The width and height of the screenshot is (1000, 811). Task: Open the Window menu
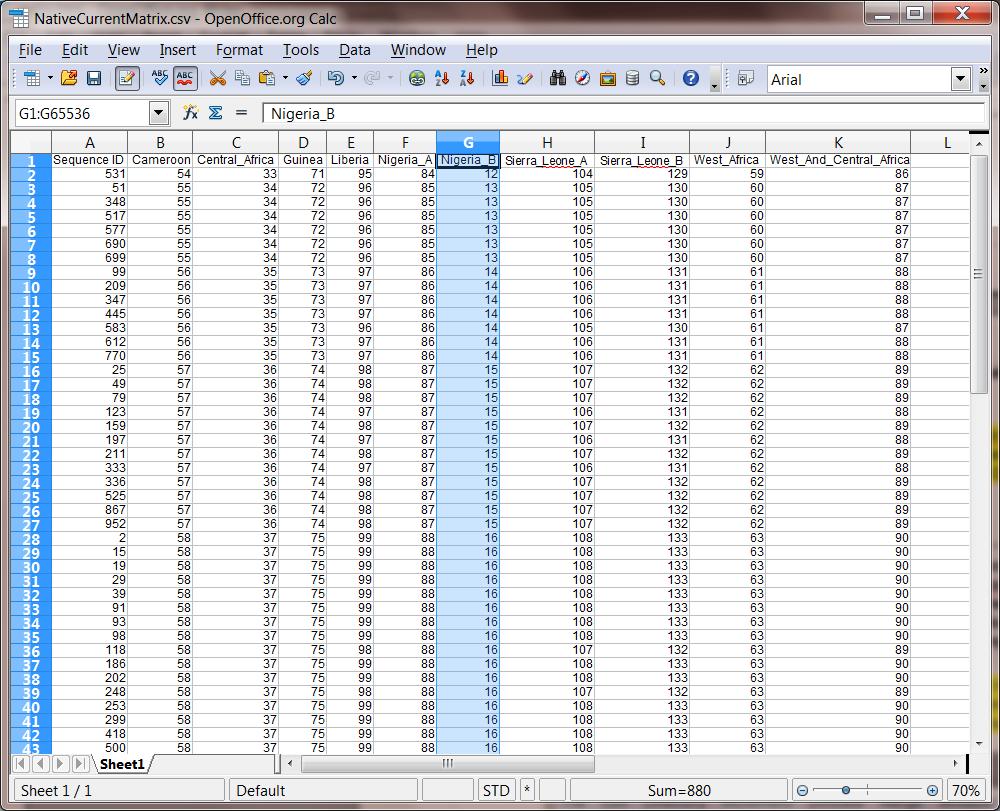click(418, 50)
